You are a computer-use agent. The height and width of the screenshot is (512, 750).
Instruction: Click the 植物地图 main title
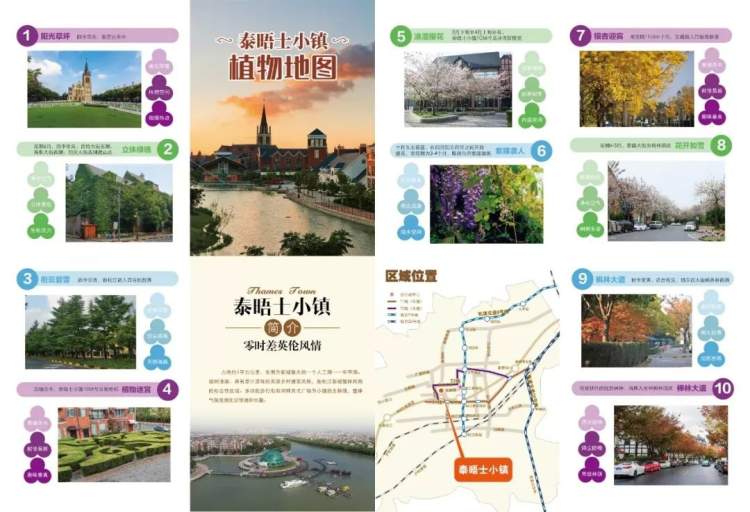tap(283, 67)
